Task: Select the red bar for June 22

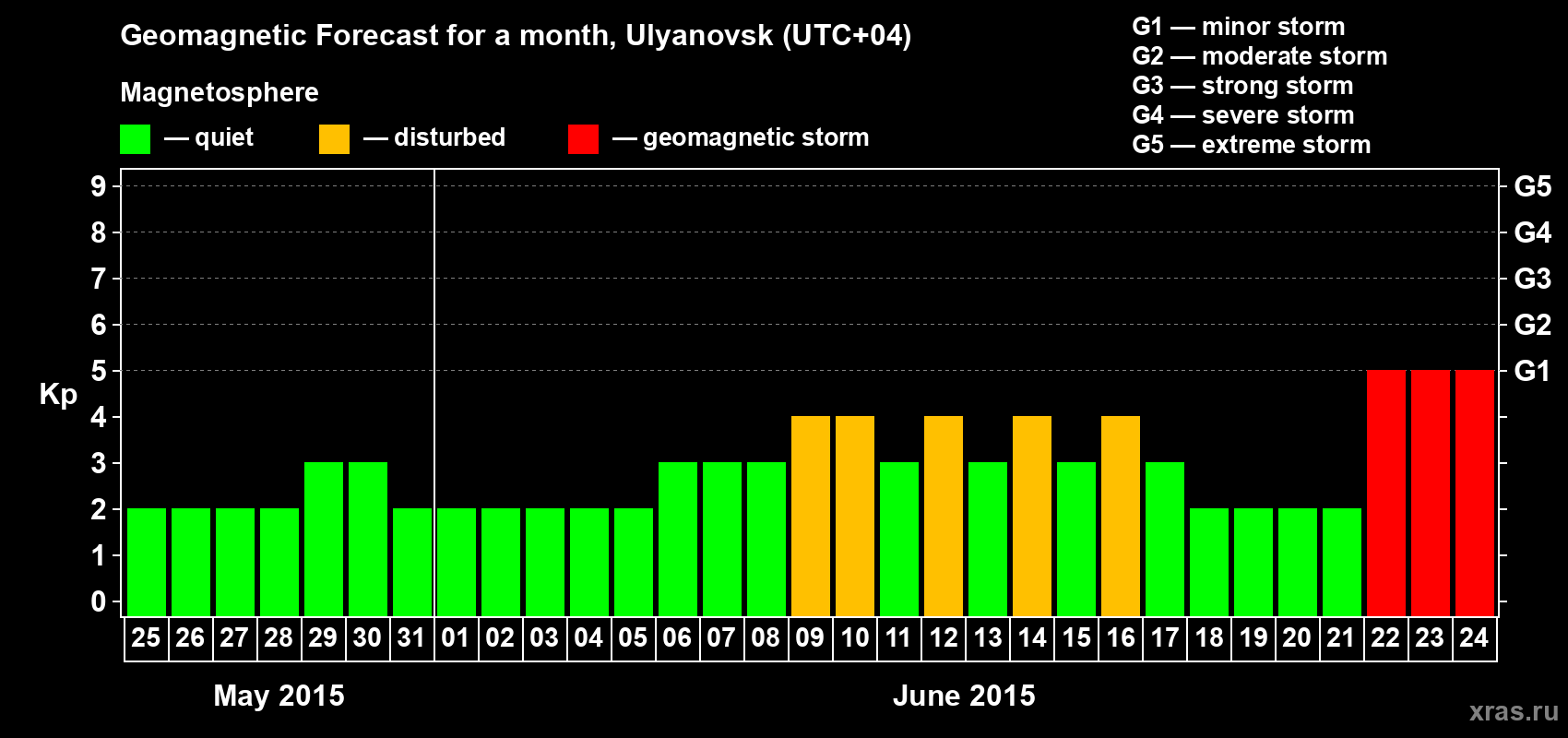Action: (1386, 493)
